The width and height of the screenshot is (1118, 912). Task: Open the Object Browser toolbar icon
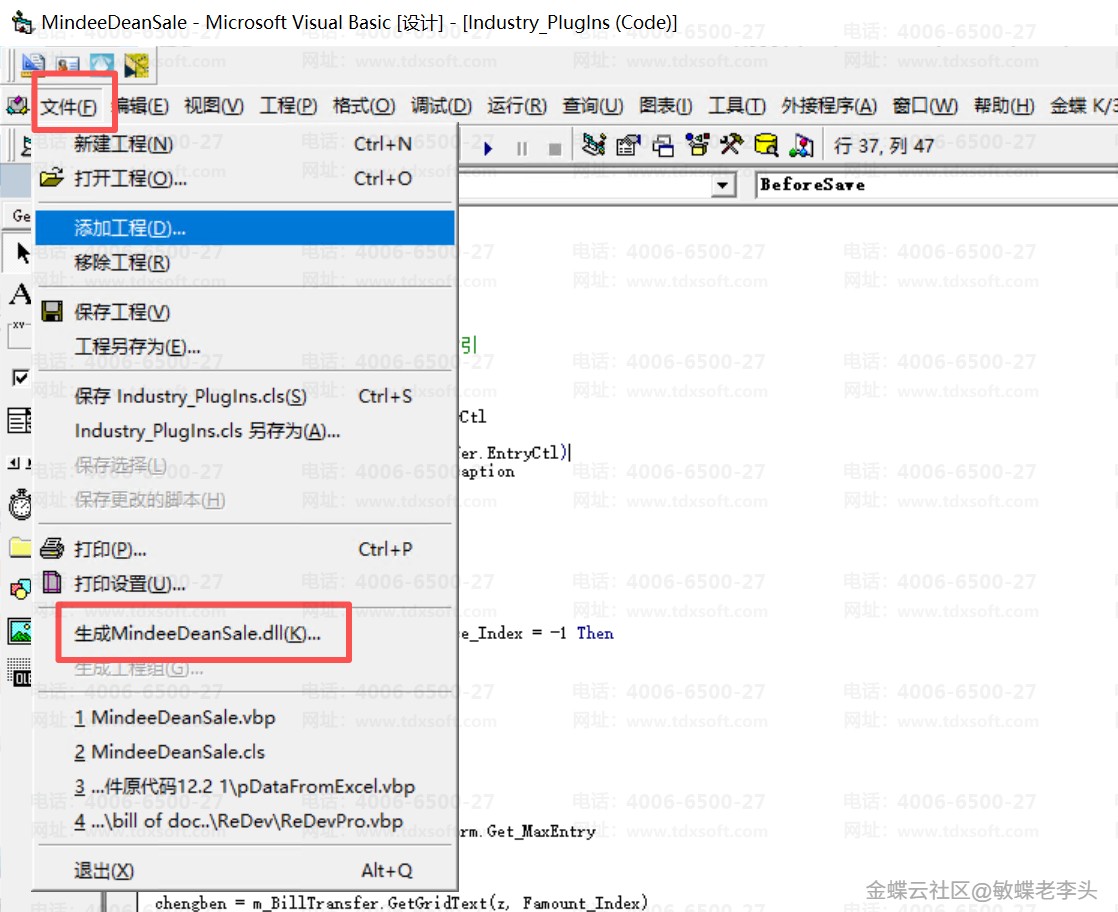(697, 145)
